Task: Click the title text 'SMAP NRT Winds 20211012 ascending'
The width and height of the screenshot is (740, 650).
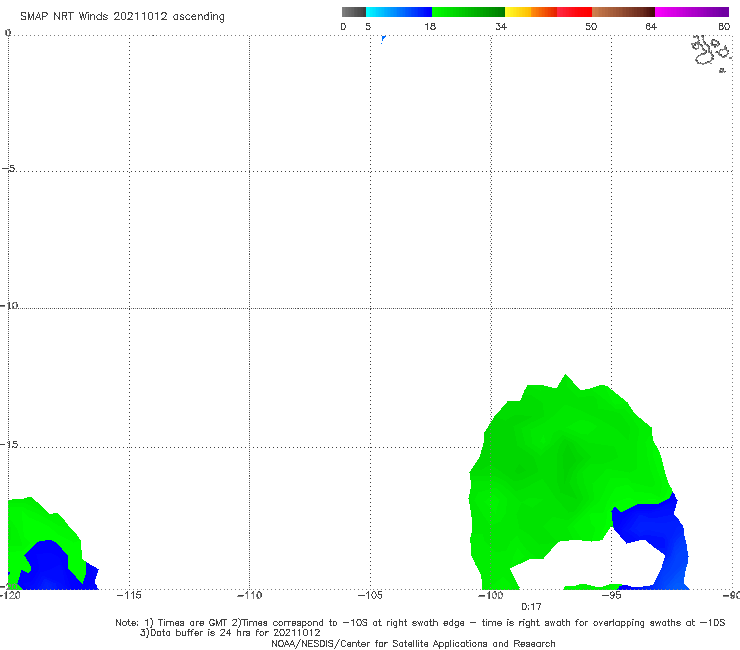Action: [x=122, y=16]
